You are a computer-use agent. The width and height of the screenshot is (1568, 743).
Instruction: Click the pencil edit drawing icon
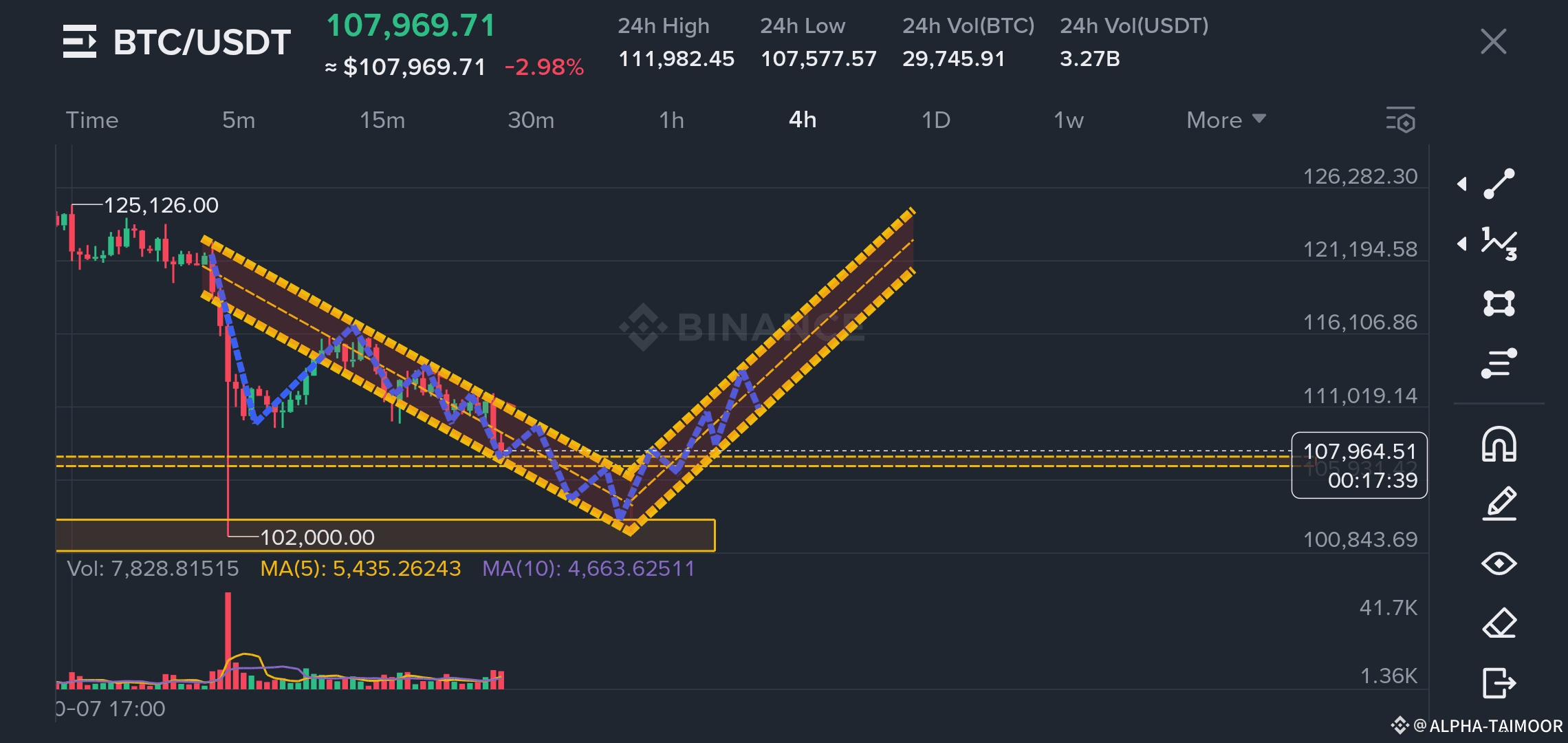[x=1499, y=504]
